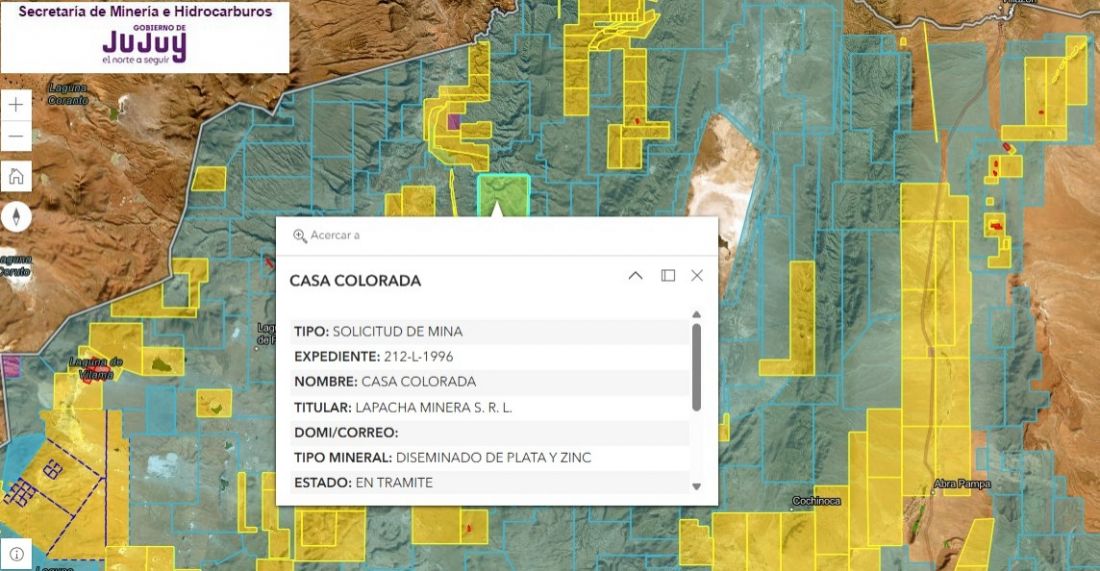This screenshot has height=571, width=1100.
Task: Click the Cochinoca place label on map
Action: click(815, 501)
